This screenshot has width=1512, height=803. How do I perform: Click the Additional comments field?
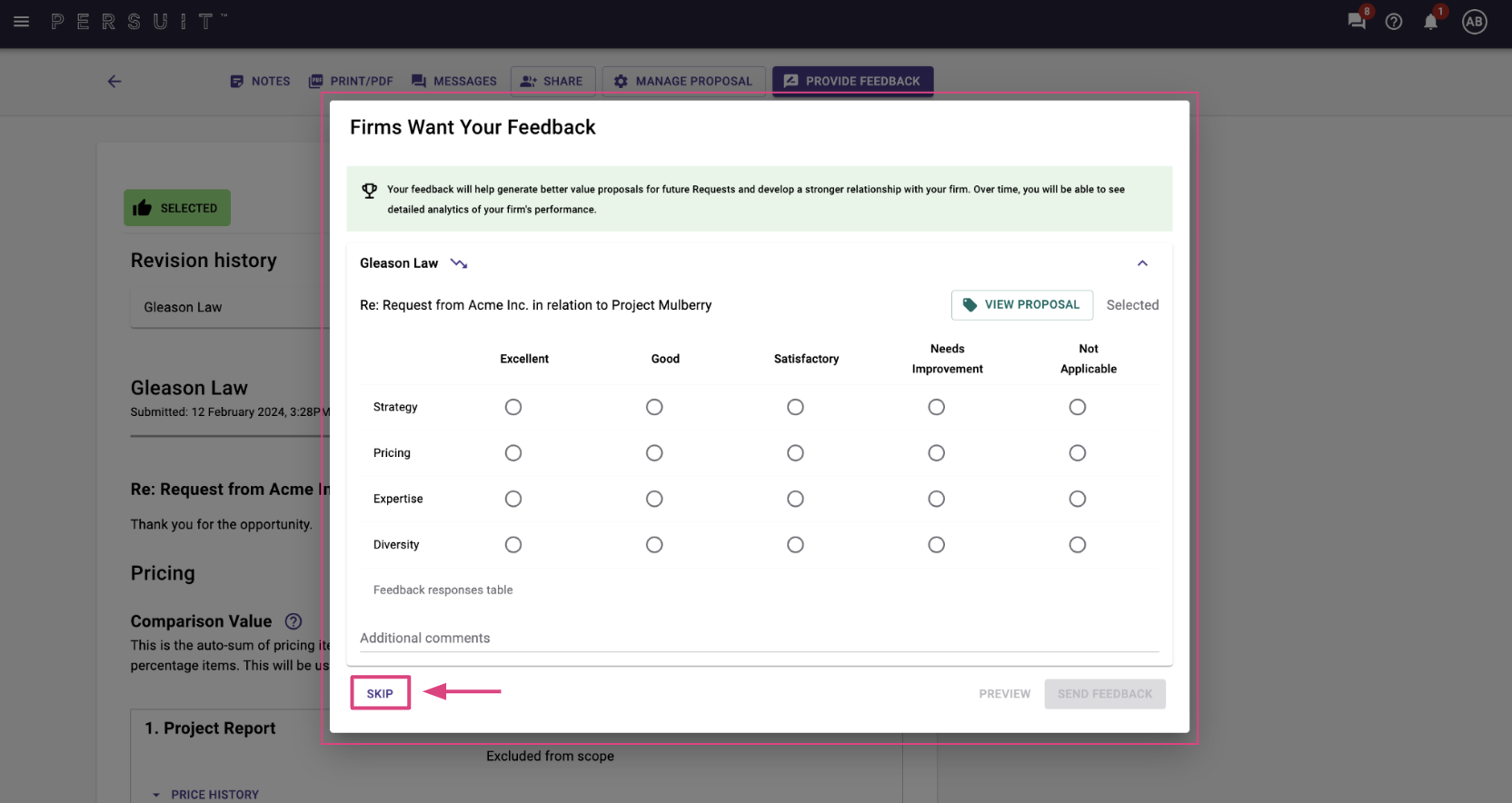pos(760,639)
